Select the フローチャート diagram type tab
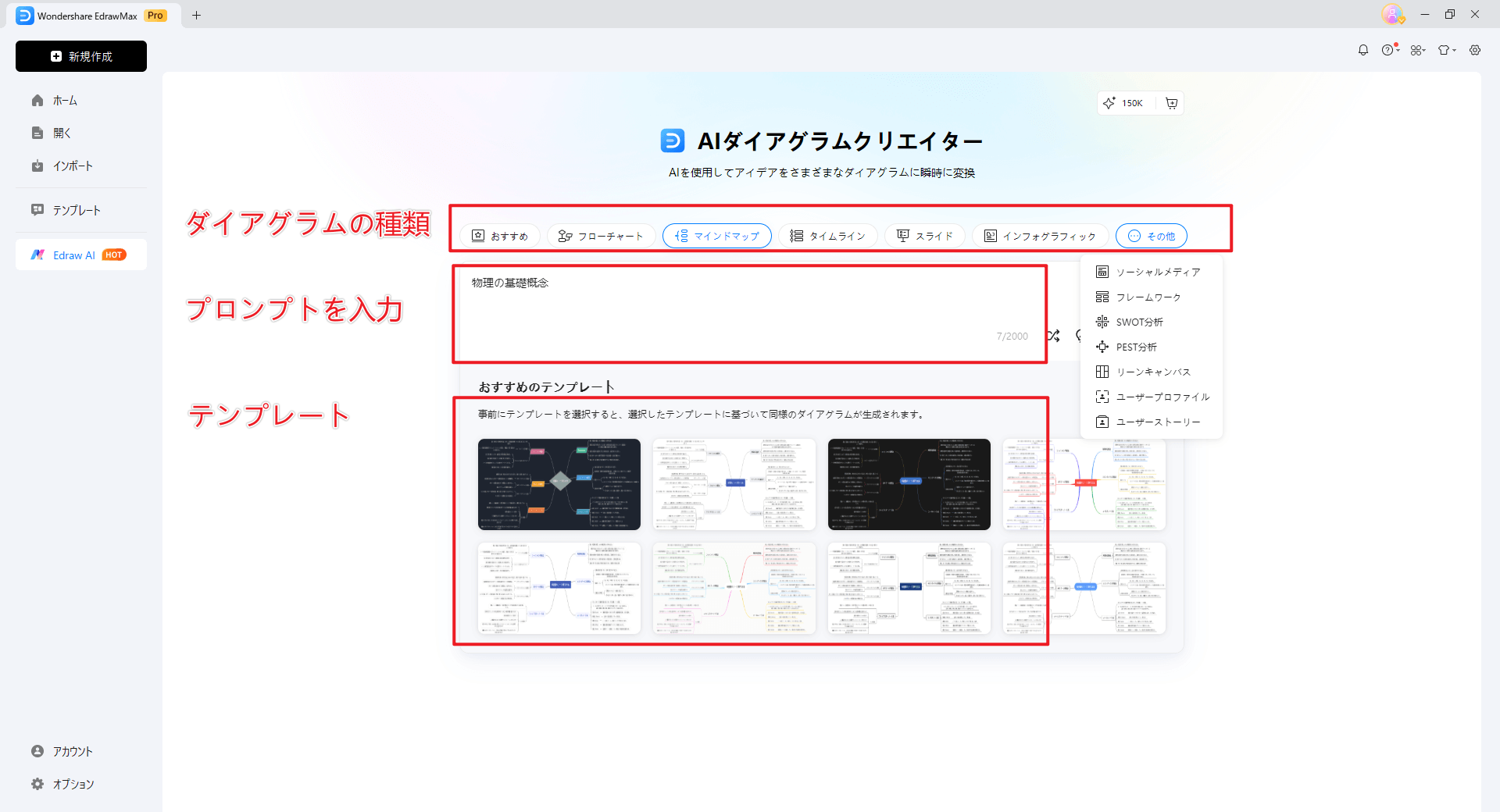Image resolution: width=1500 pixels, height=812 pixels. pyautogui.click(x=601, y=236)
